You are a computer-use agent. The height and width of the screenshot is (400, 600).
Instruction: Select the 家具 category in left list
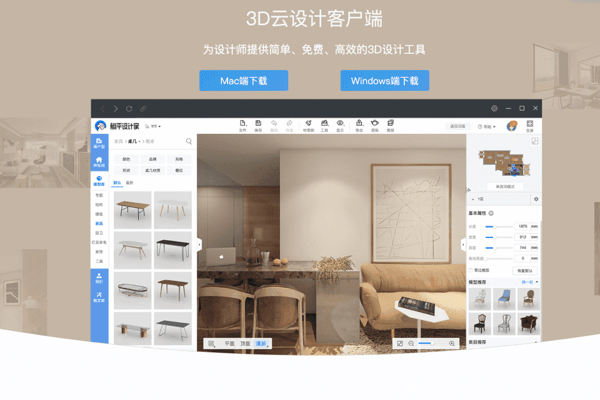click(99, 223)
